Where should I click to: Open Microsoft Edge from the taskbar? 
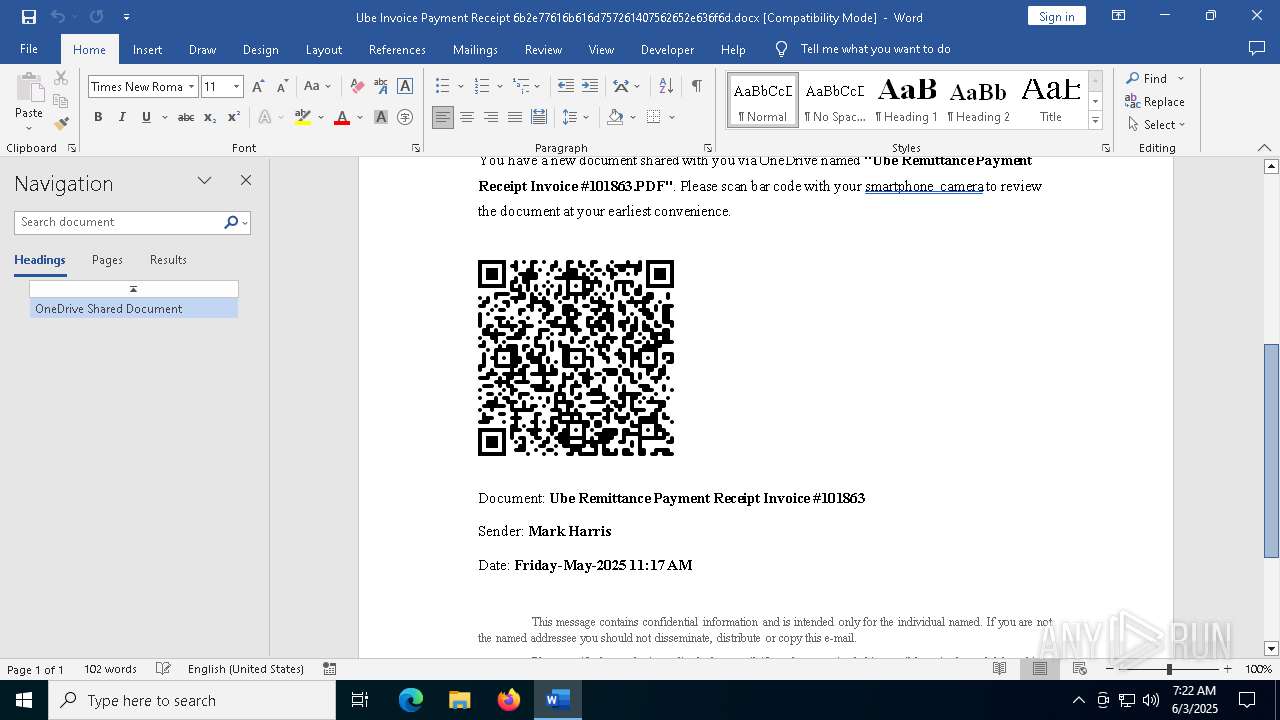[411, 700]
